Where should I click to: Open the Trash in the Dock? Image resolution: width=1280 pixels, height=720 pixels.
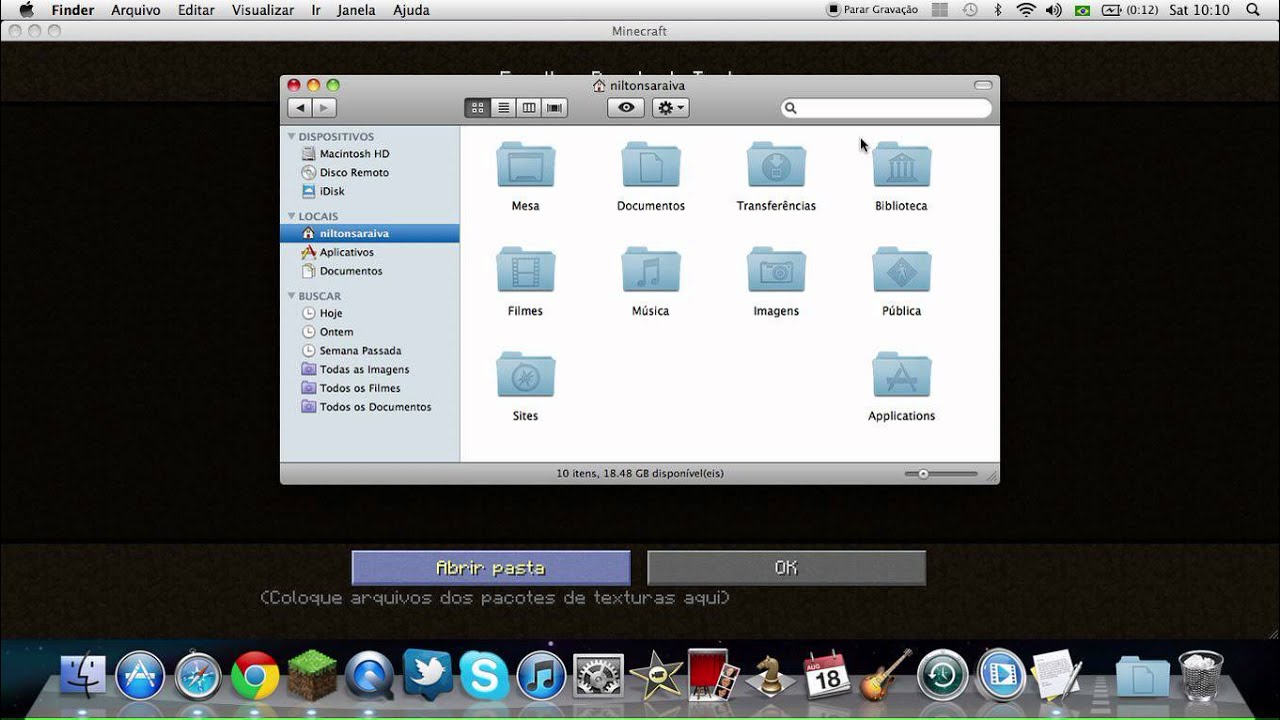1201,676
